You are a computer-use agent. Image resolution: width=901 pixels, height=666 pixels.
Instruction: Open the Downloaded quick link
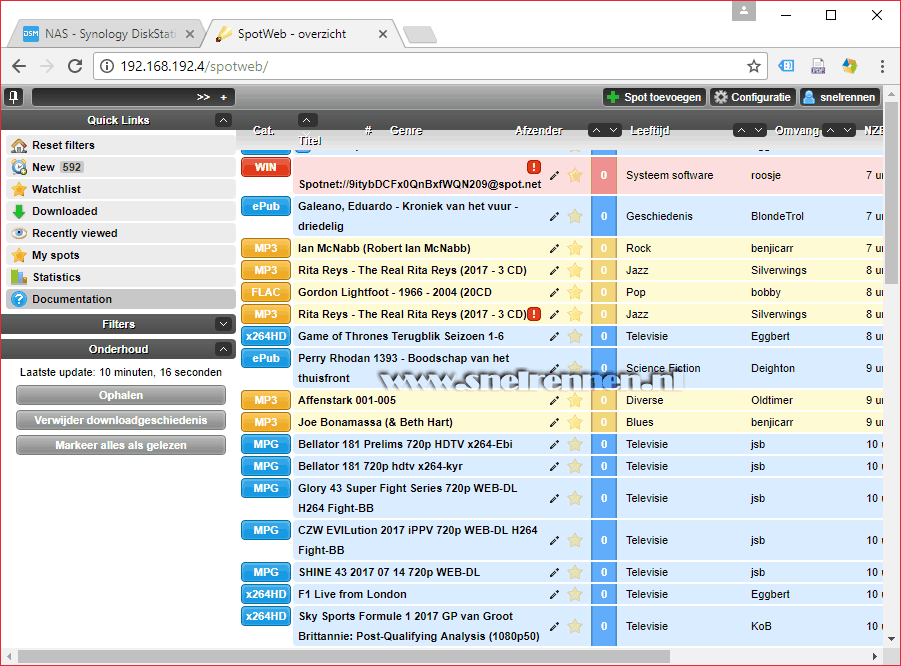pos(121,211)
